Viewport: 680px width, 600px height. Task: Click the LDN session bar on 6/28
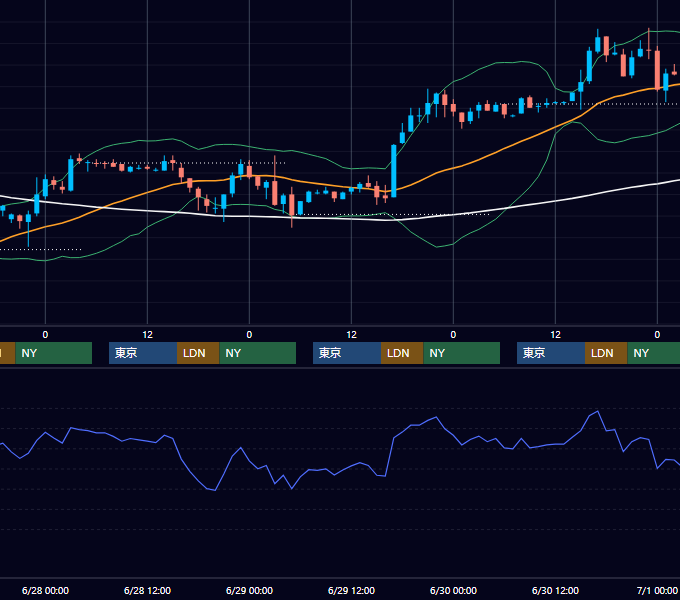198,353
